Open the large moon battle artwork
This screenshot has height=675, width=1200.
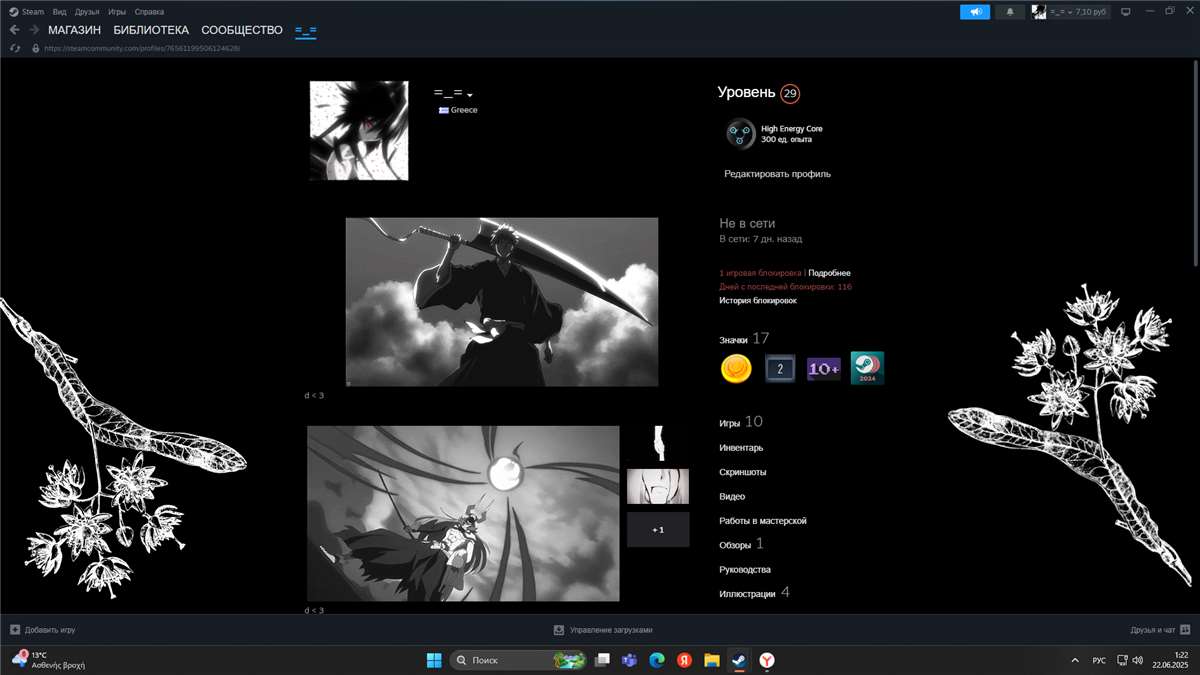[463, 513]
